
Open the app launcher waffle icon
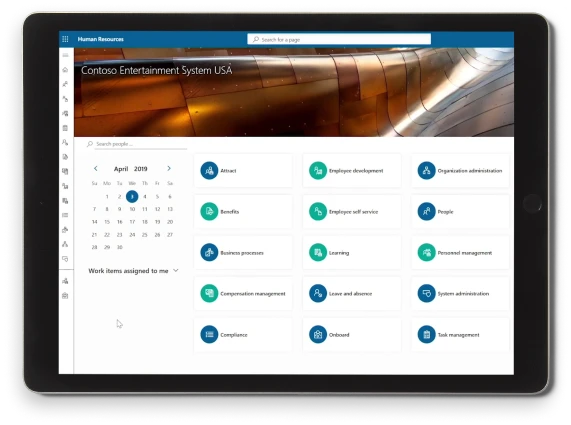65,39
